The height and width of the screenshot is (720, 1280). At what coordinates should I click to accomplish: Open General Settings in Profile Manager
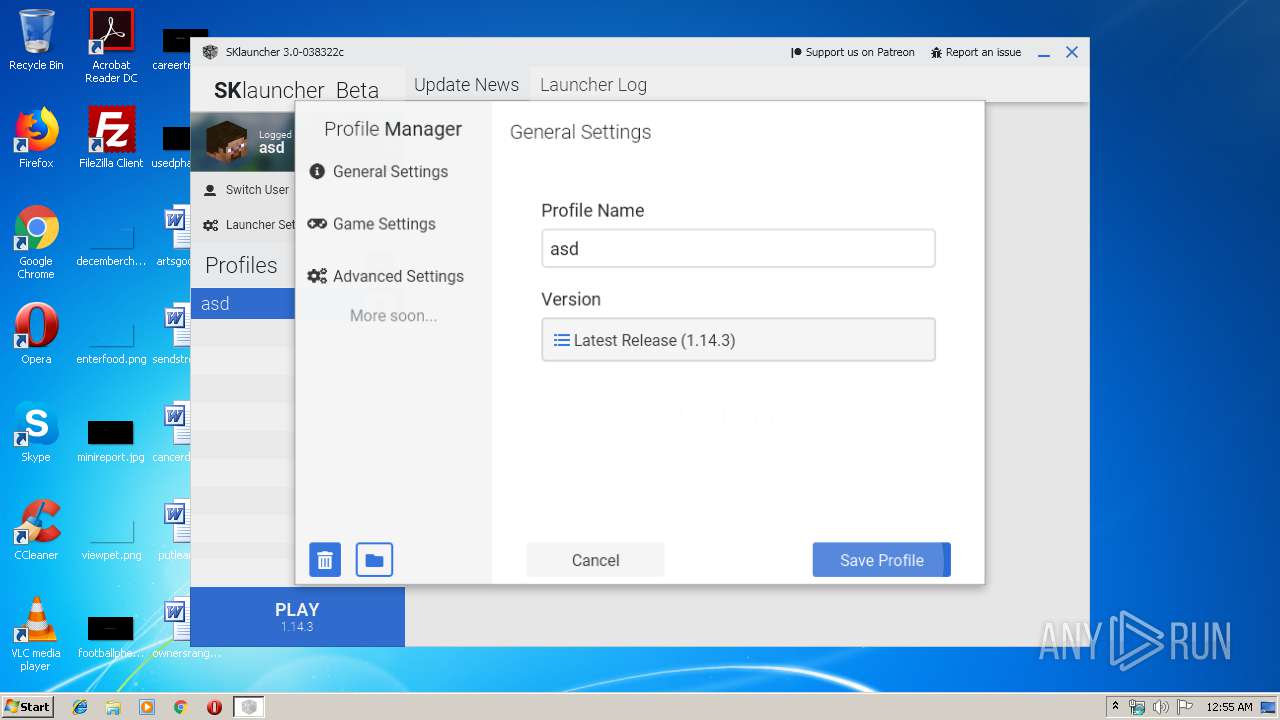[x=379, y=172]
